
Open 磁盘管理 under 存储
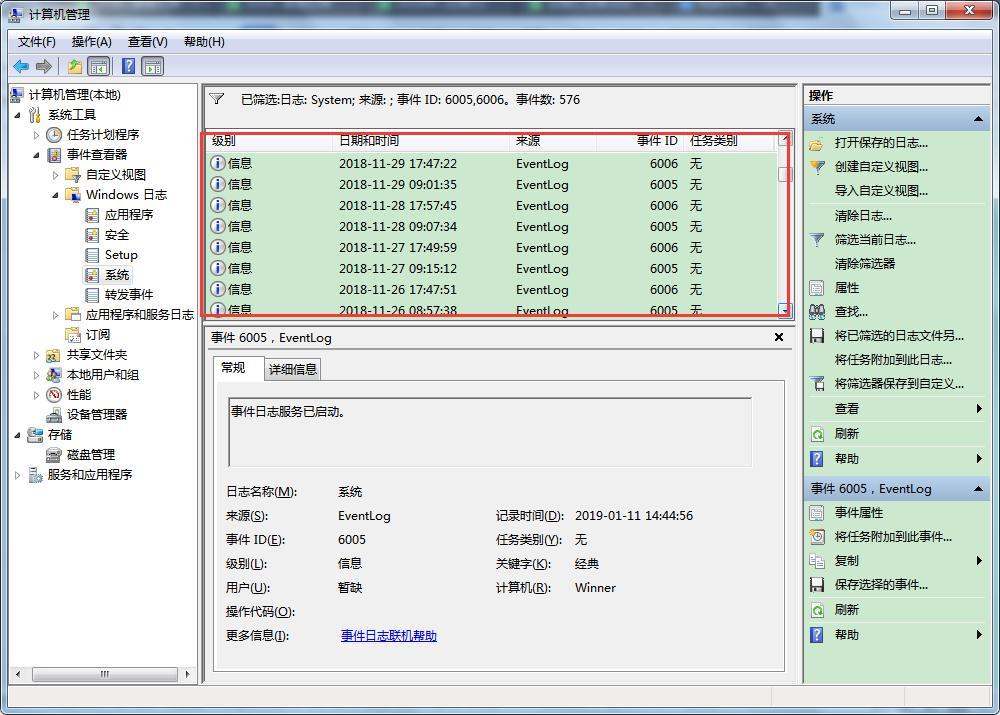tap(90, 455)
